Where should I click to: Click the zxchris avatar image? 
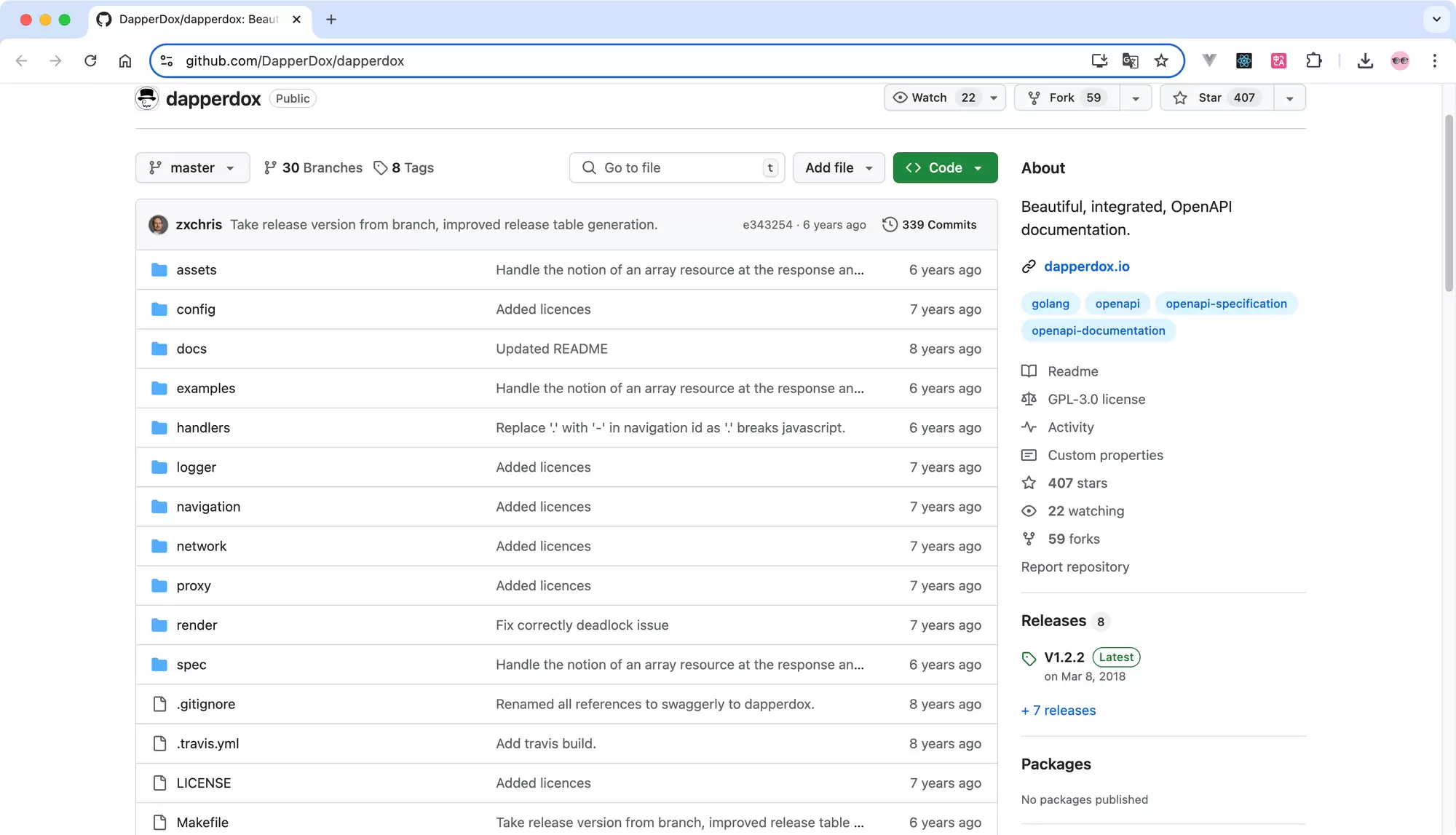158,224
